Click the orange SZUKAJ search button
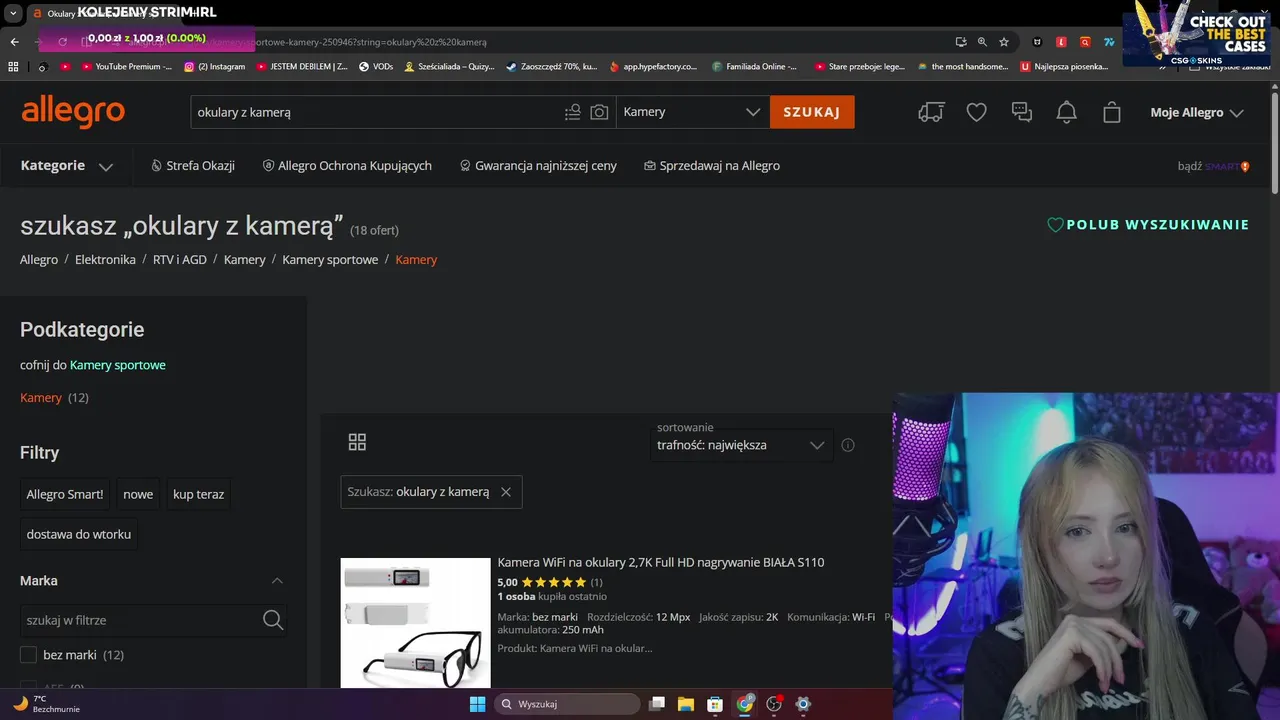Image resolution: width=1280 pixels, height=720 pixels. click(812, 112)
